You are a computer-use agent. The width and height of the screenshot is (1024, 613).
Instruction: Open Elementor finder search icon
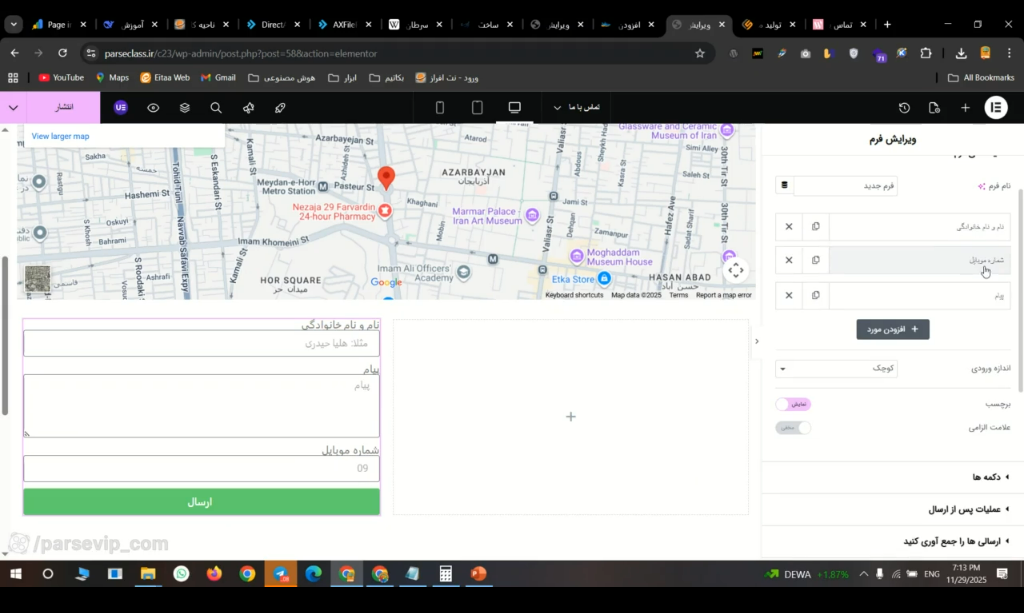coord(216,108)
